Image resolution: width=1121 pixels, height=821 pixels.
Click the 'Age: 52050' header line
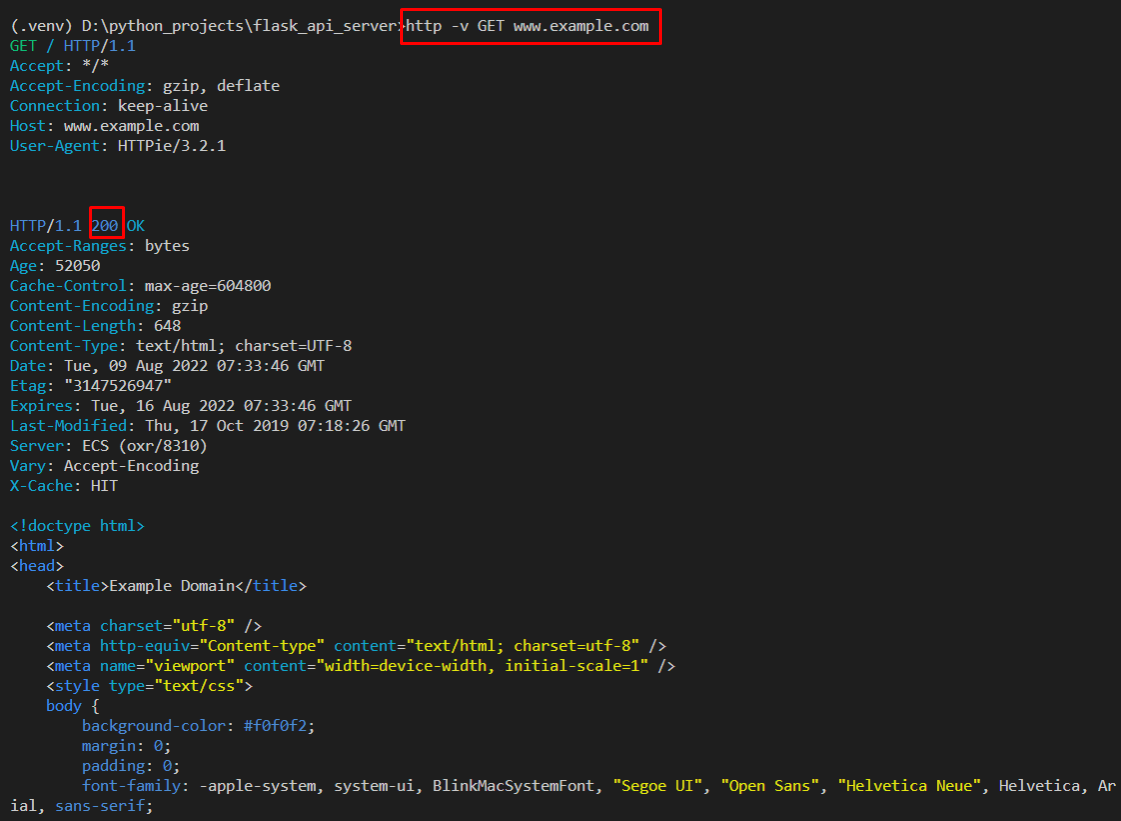(55, 266)
